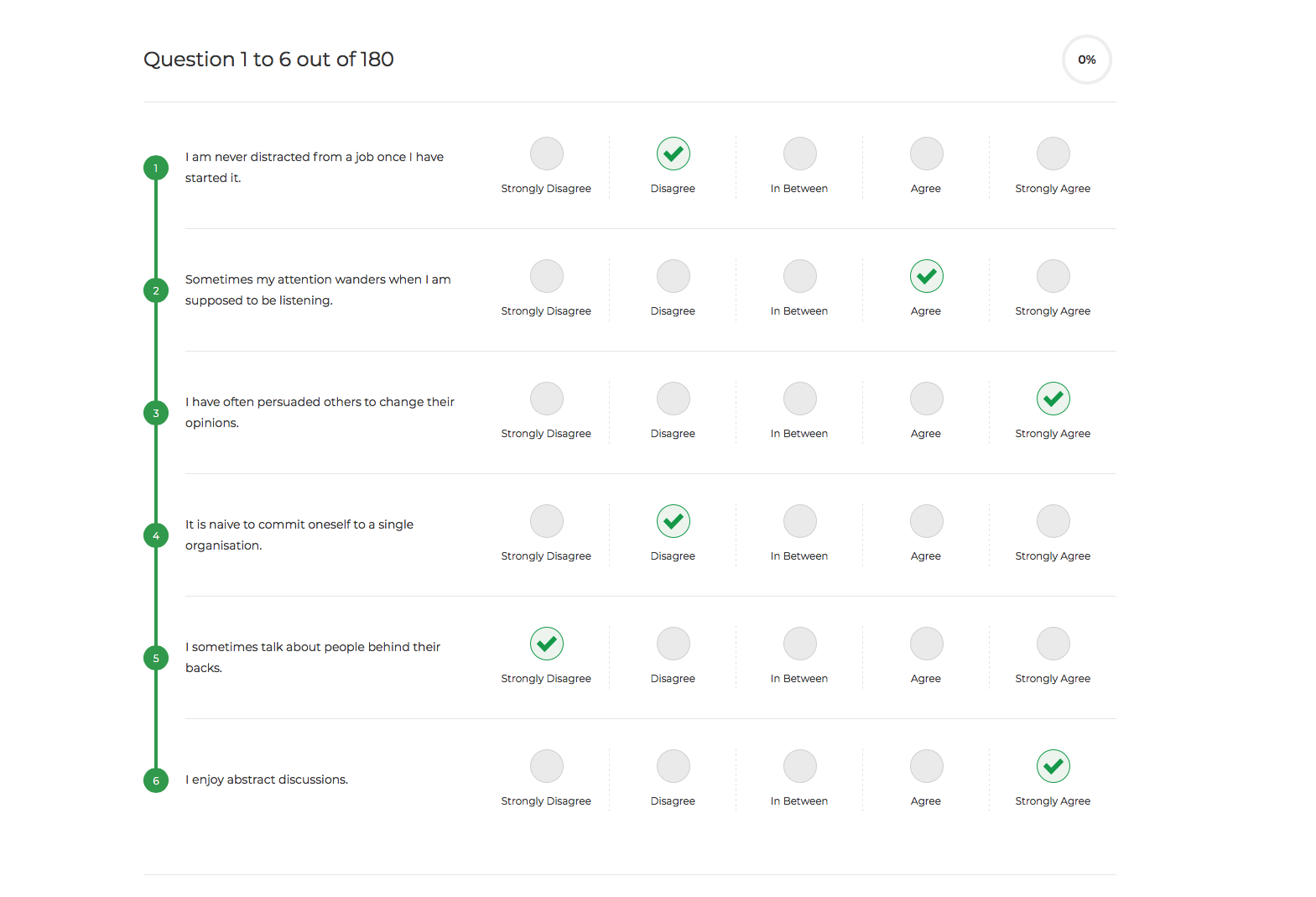Click the green step 3 marker

click(156, 413)
